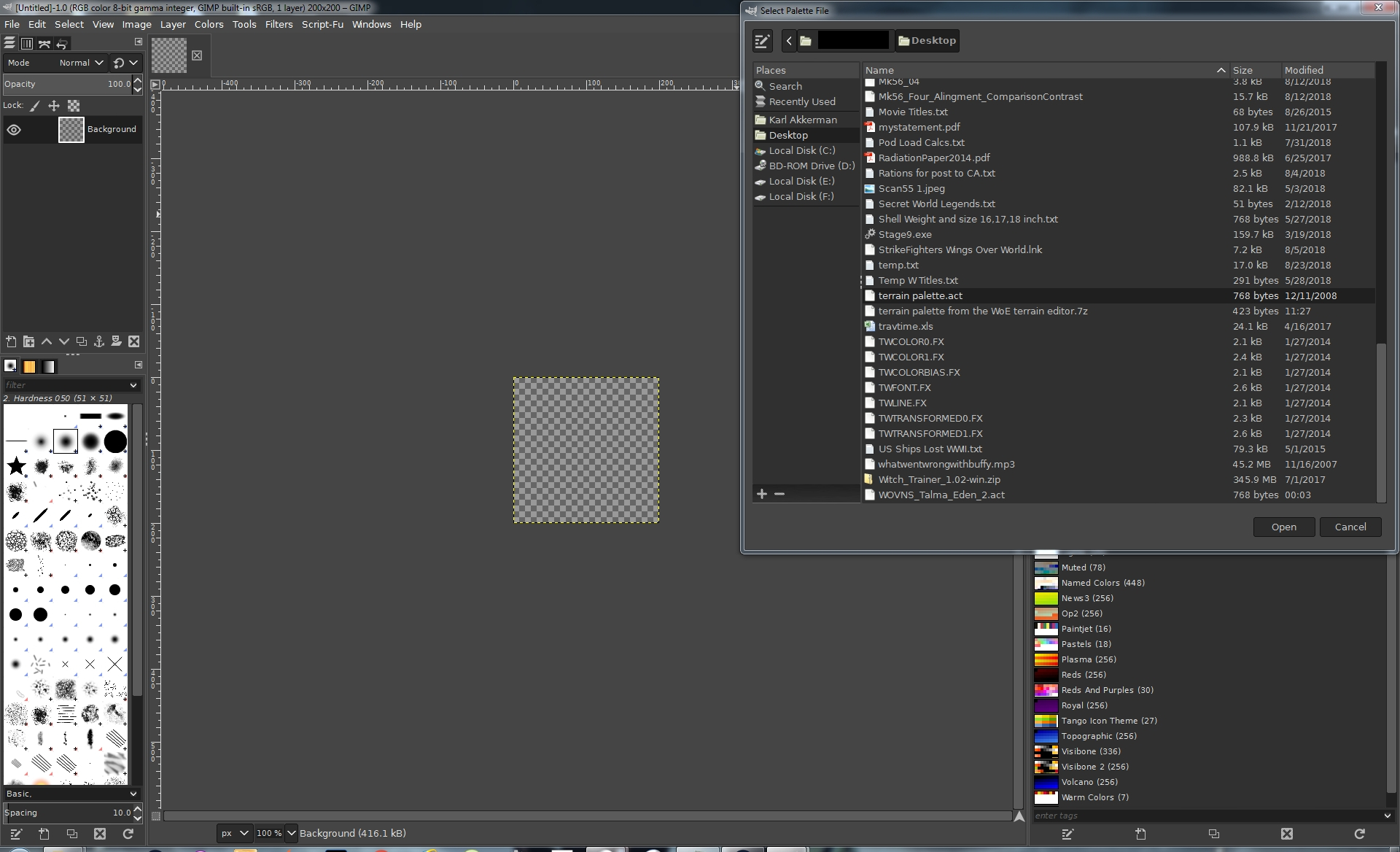This screenshot has height=852, width=1400.
Task: Select the Topographic (256) palette in the list
Action: point(1209,736)
